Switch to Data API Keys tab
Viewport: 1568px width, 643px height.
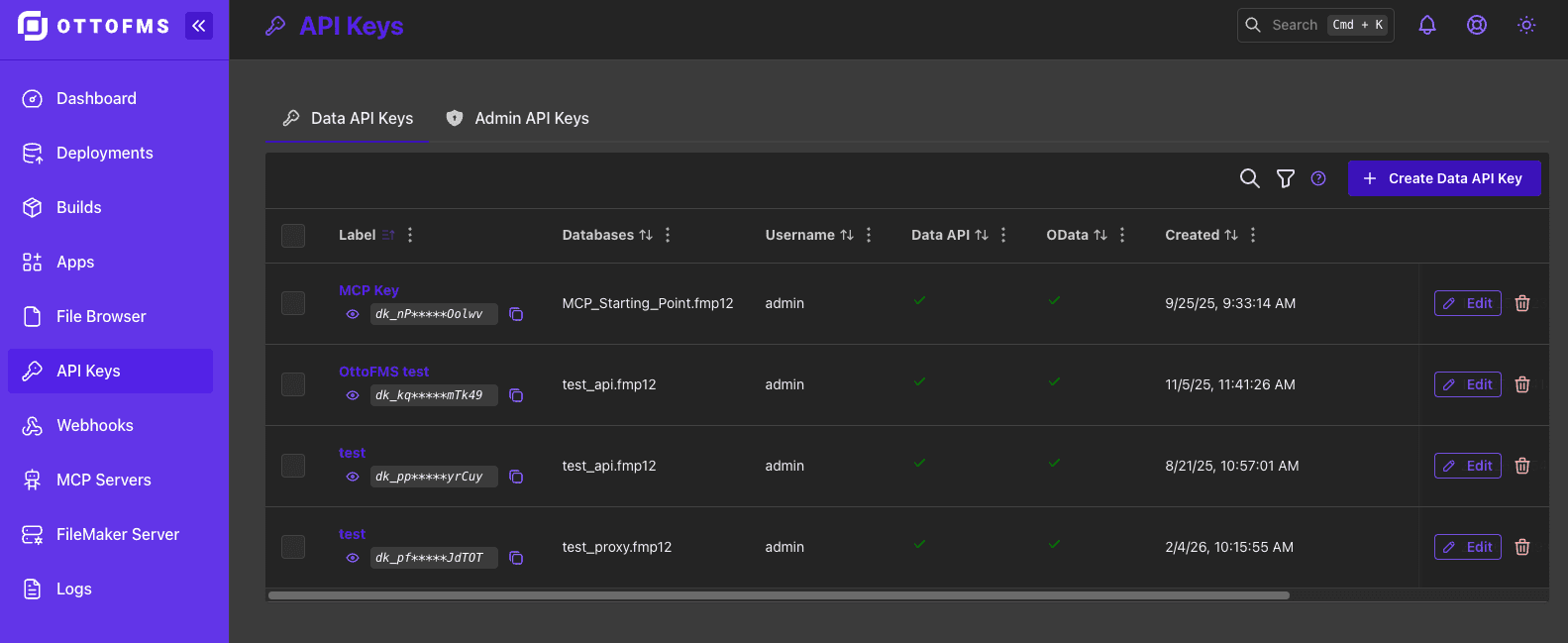click(x=348, y=118)
